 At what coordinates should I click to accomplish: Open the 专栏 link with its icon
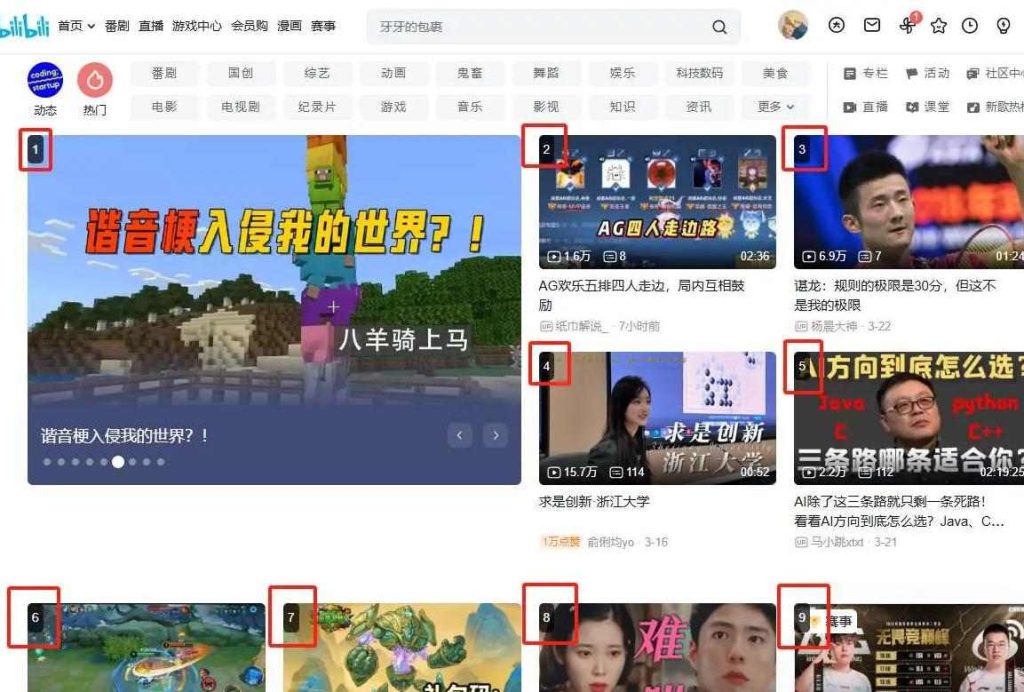865,73
